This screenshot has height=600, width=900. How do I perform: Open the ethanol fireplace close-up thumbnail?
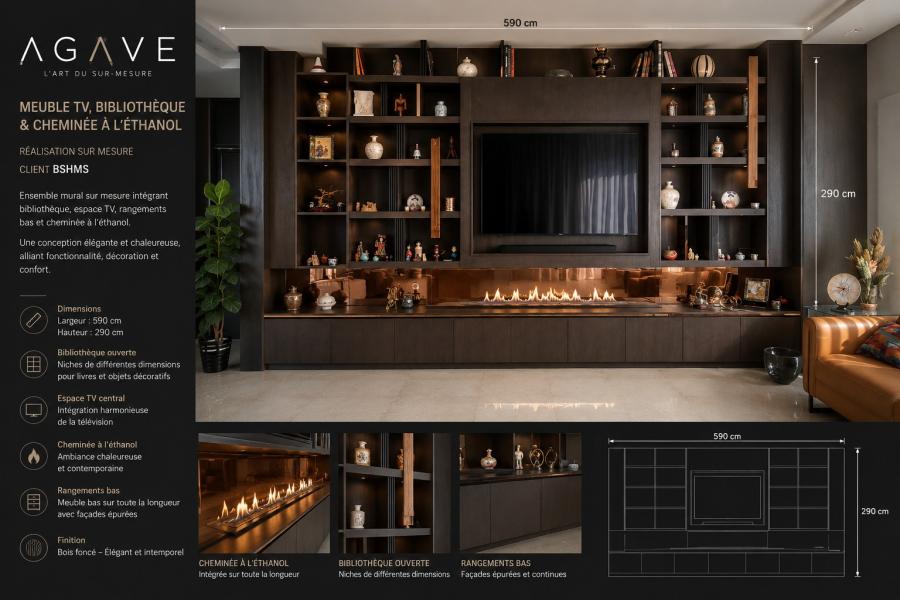click(x=264, y=493)
